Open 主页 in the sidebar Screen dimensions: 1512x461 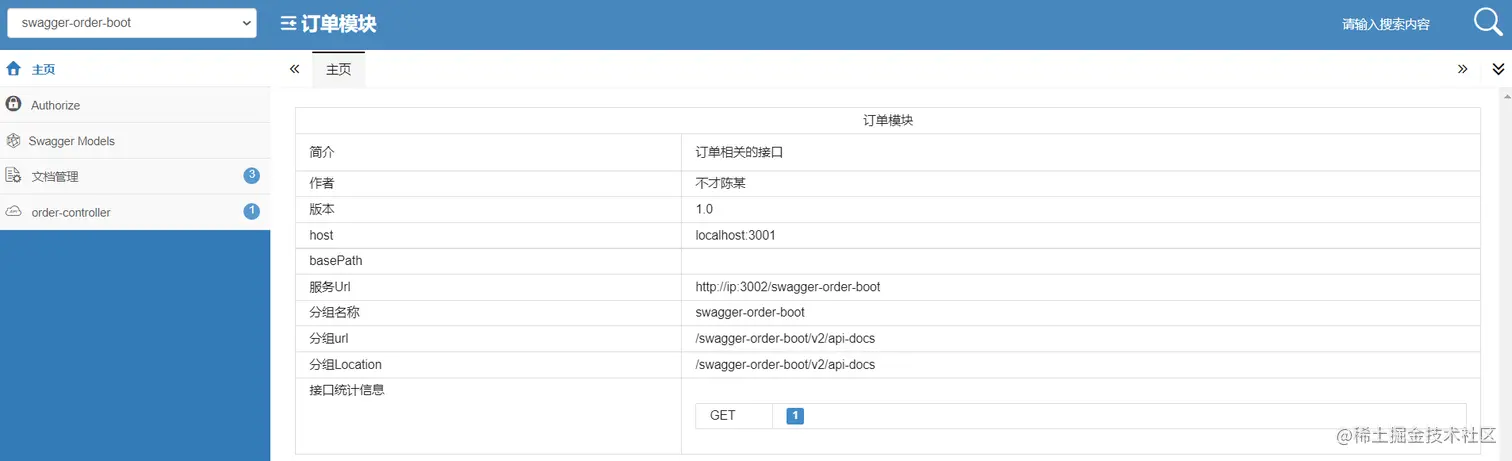135,69
